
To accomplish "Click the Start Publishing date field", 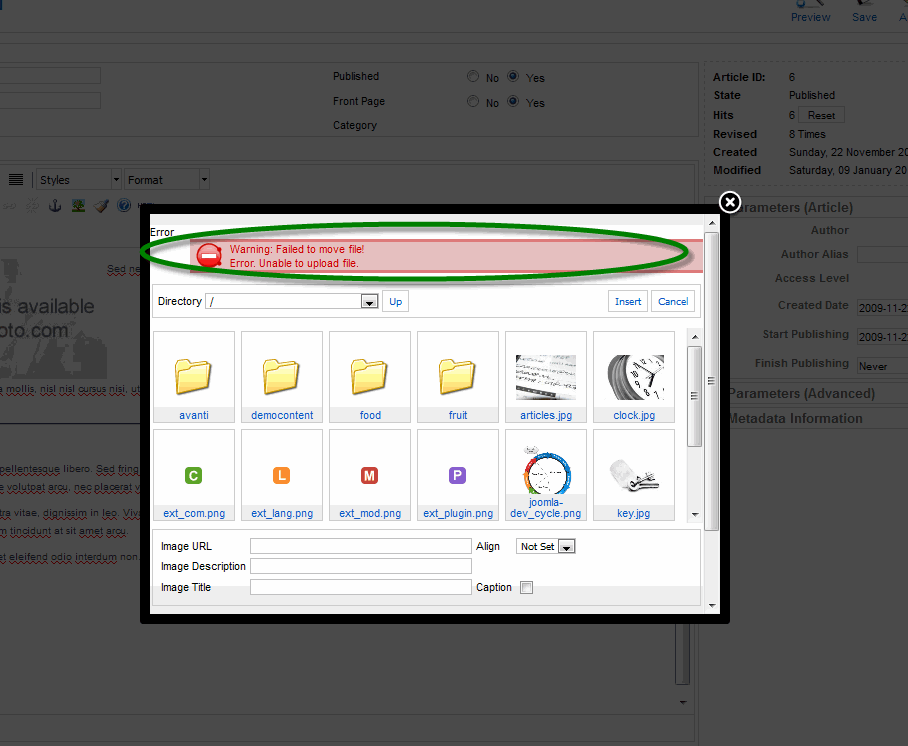I will pyautogui.click(x=883, y=337).
